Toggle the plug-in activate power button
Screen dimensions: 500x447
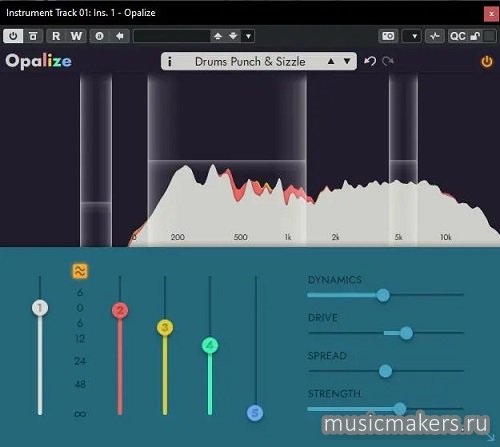[13, 36]
